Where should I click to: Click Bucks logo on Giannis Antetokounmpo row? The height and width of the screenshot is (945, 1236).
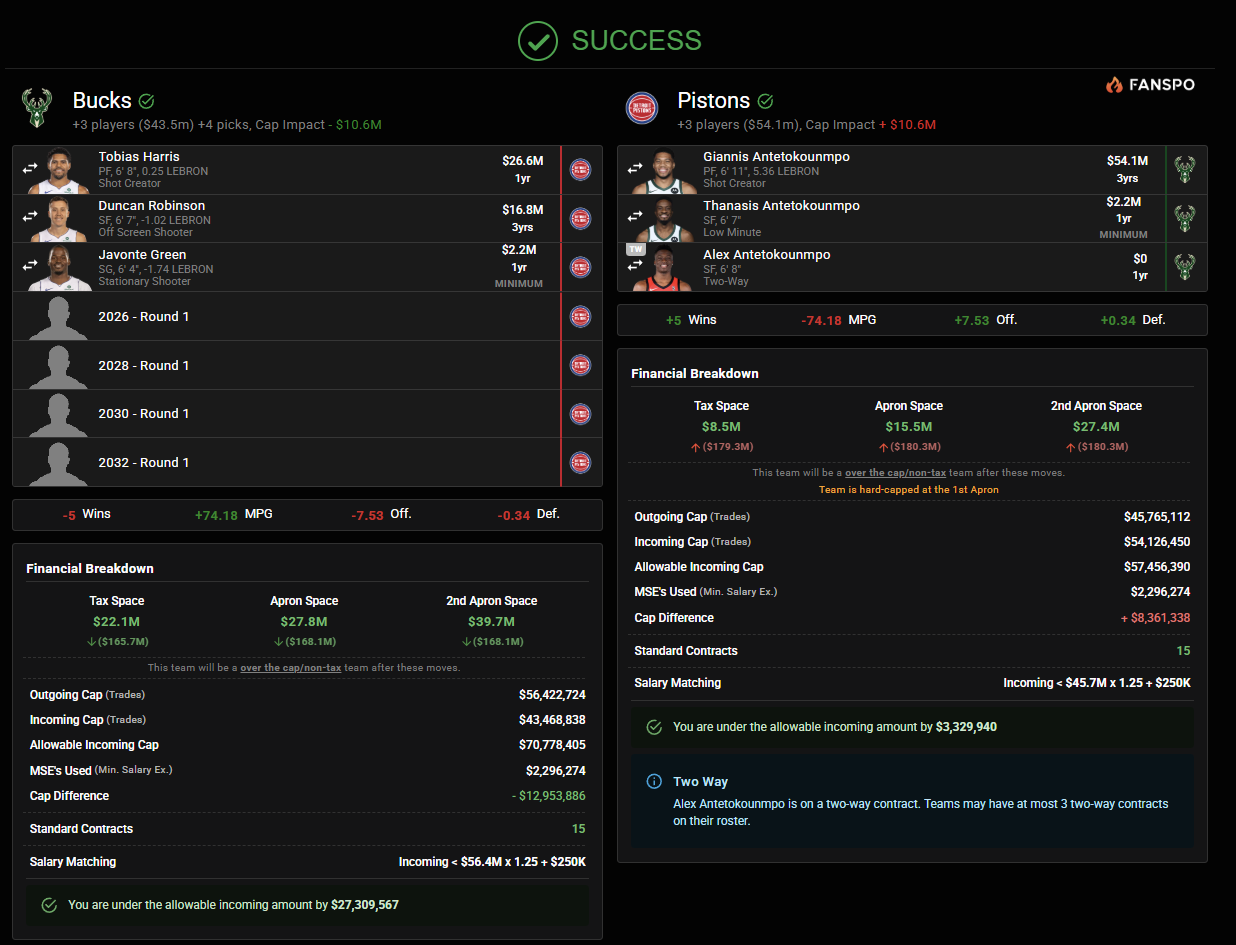(x=1185, y=170)
